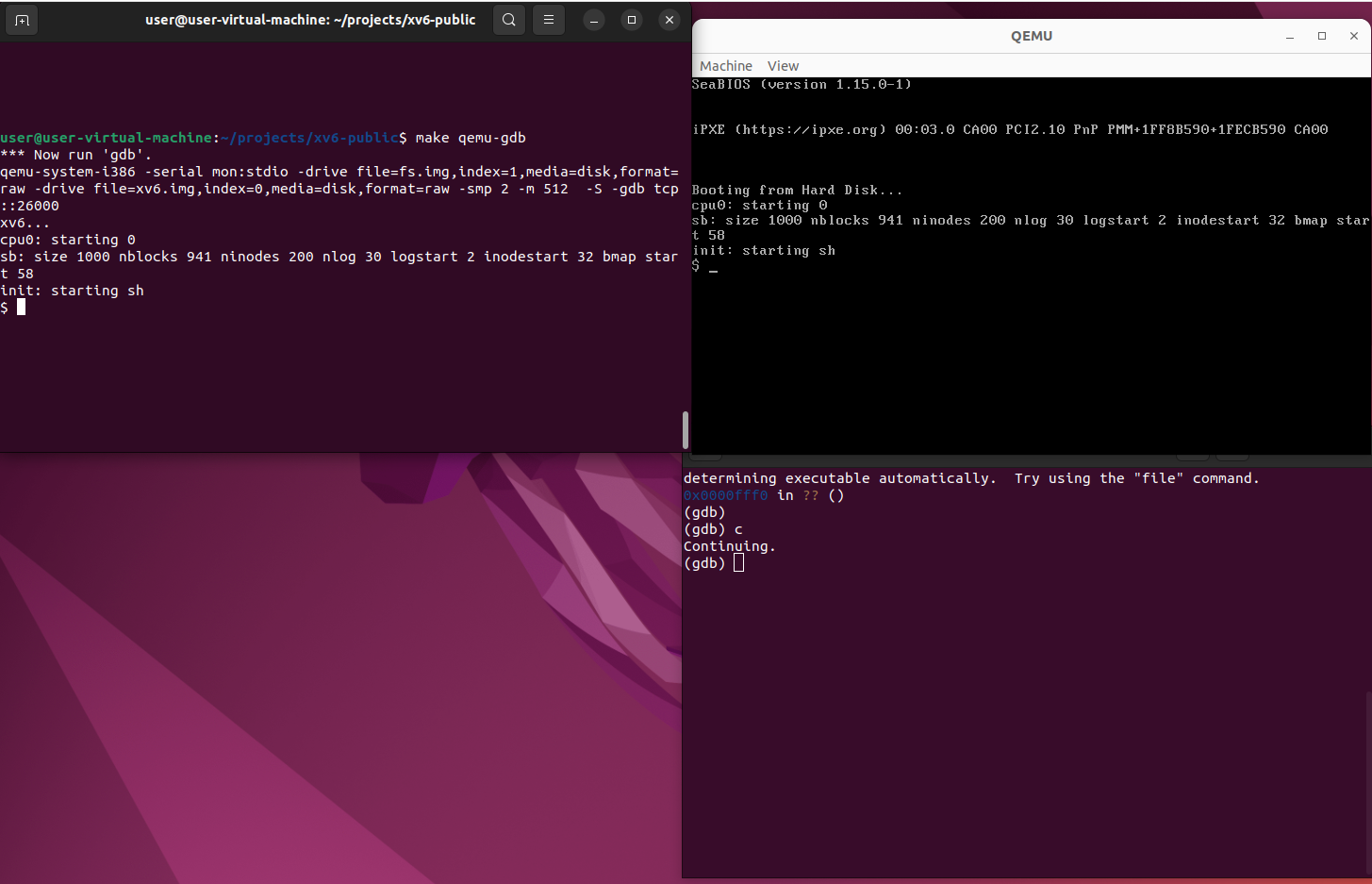Minimize the QEMU window
This screenshot has height=884, width=1372.
click(x=1289, y=36)
